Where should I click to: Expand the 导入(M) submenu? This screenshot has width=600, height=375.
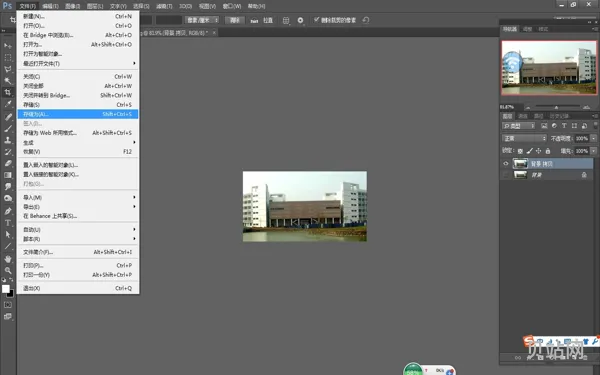click(x=78, y=197)
